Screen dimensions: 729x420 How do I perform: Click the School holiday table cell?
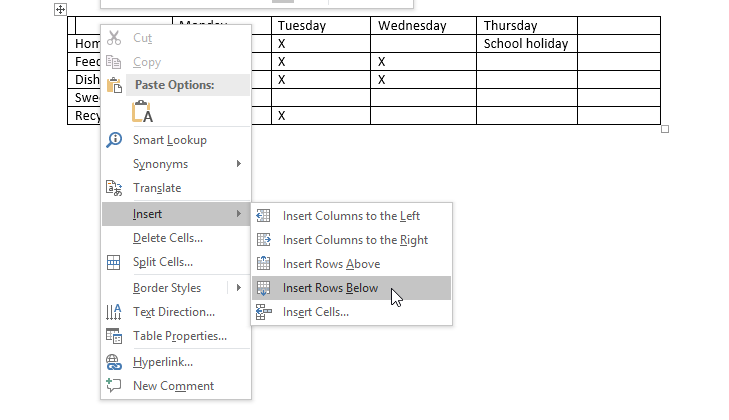(x=526, y=44)
